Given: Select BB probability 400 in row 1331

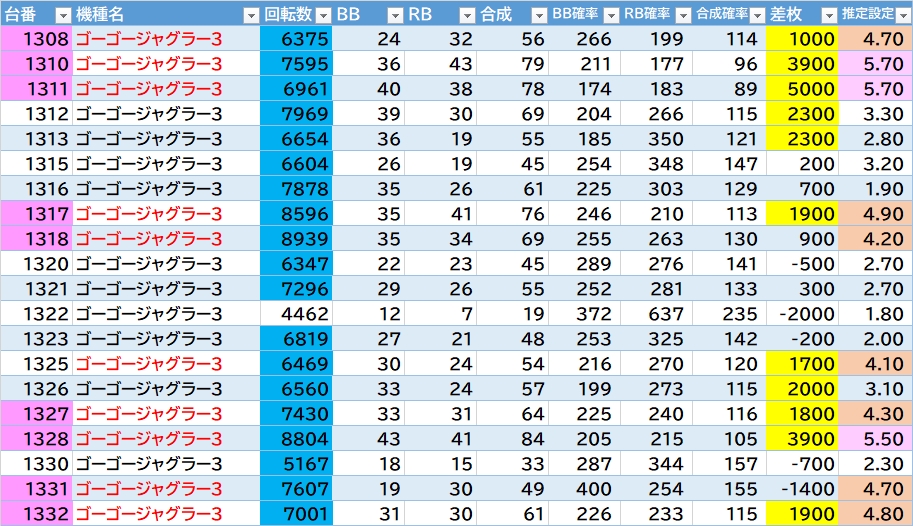Looking at the screenshot, I should 585,489.
